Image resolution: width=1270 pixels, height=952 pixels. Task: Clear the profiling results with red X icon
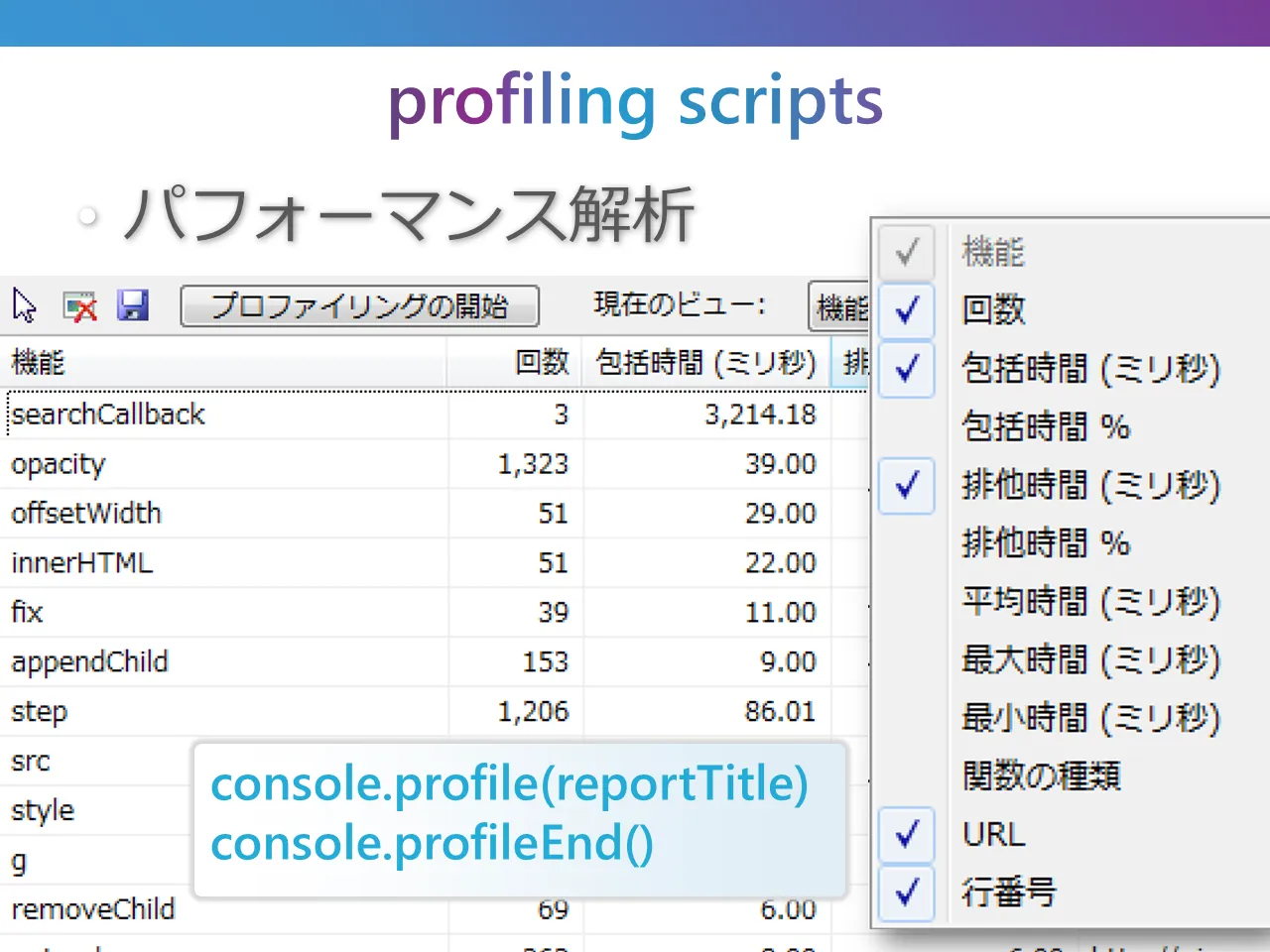coord(80,305)
